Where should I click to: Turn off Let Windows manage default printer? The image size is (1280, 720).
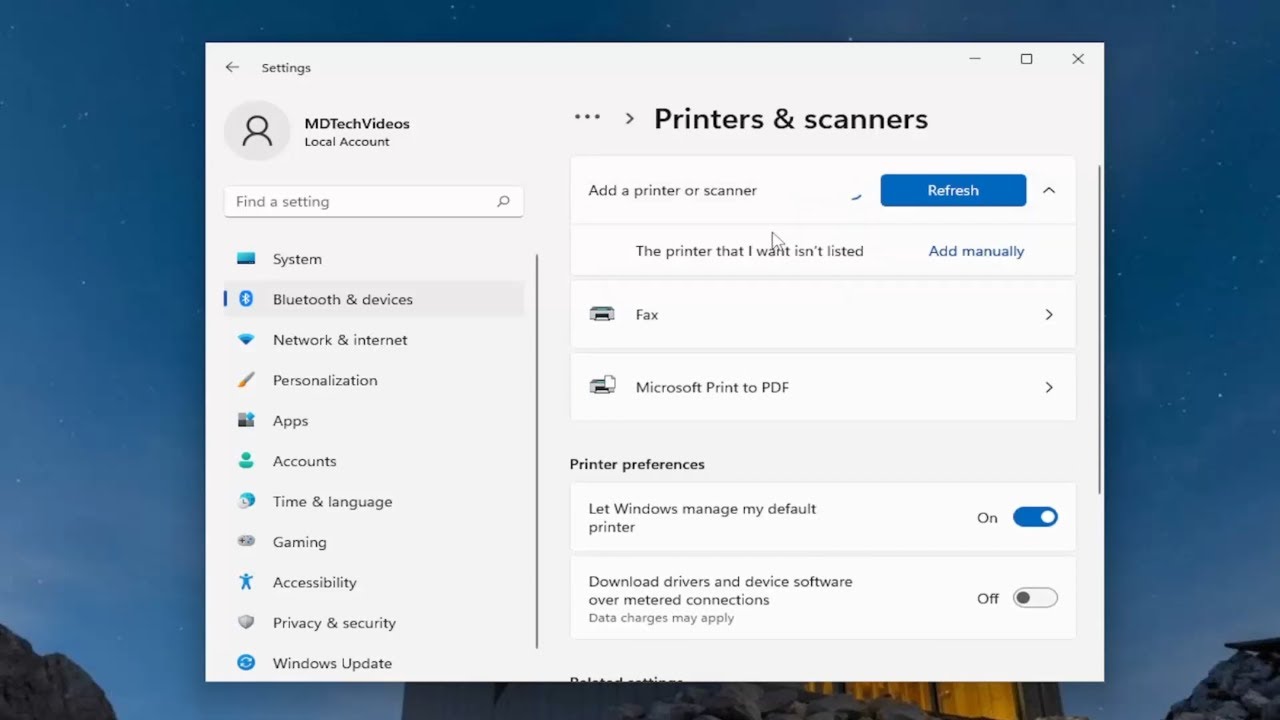1035,517
